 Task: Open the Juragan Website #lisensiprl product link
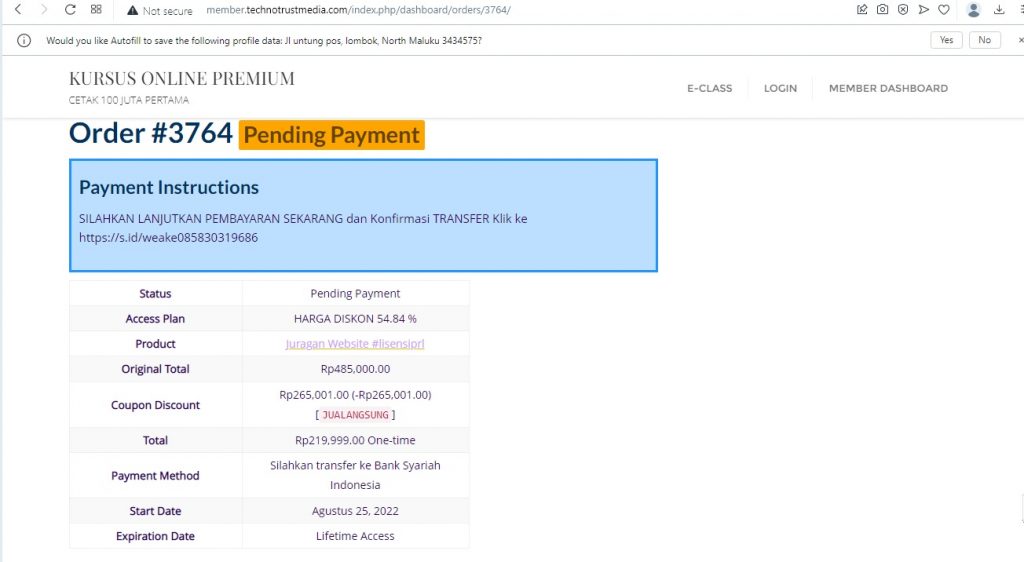pos(355,344)
